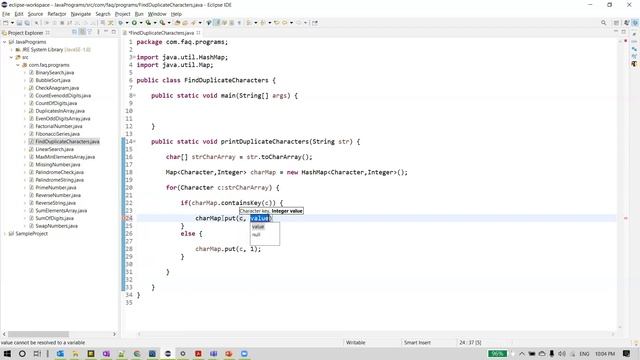Maximize the Project Explorer panel
640x360 pixels.
(x=113, y=32)
